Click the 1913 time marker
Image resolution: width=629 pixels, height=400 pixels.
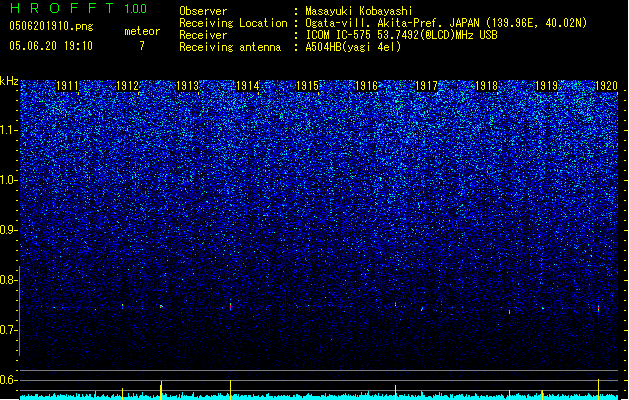click(x=187, y=86)
